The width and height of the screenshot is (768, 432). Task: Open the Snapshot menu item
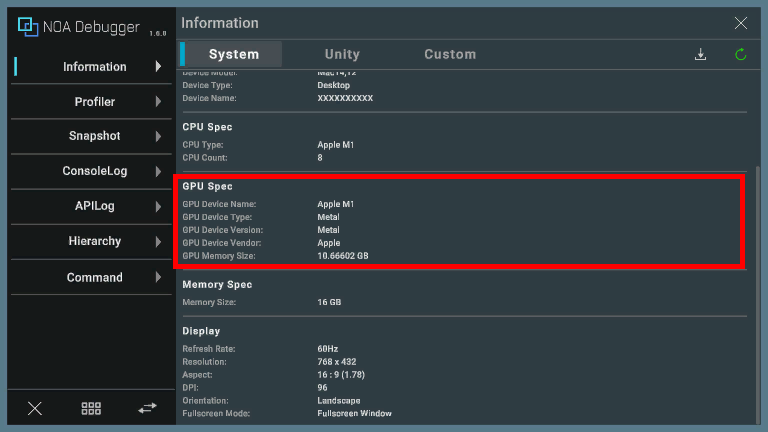pyautogui.click(x=91, y=136)
